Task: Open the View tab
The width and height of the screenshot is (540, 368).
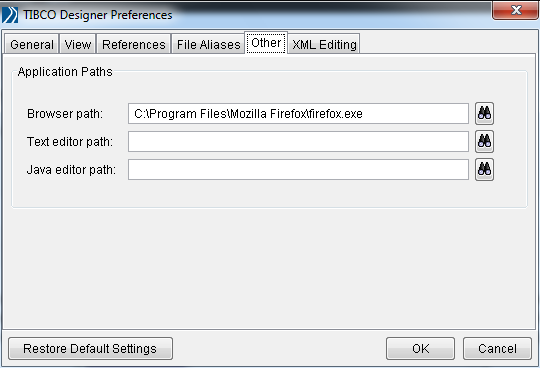Action: click(x=78, y=44)
